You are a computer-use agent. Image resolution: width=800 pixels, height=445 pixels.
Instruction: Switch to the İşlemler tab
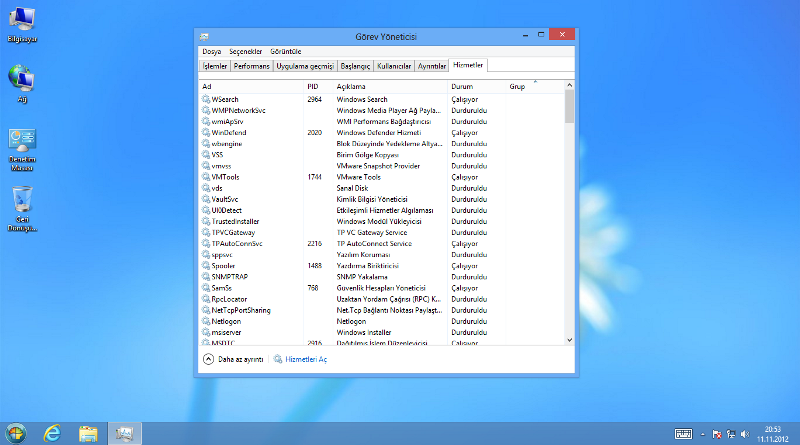215,66
